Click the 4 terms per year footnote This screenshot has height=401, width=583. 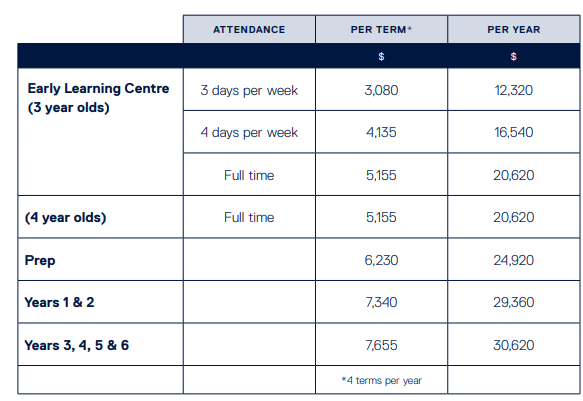381,381
